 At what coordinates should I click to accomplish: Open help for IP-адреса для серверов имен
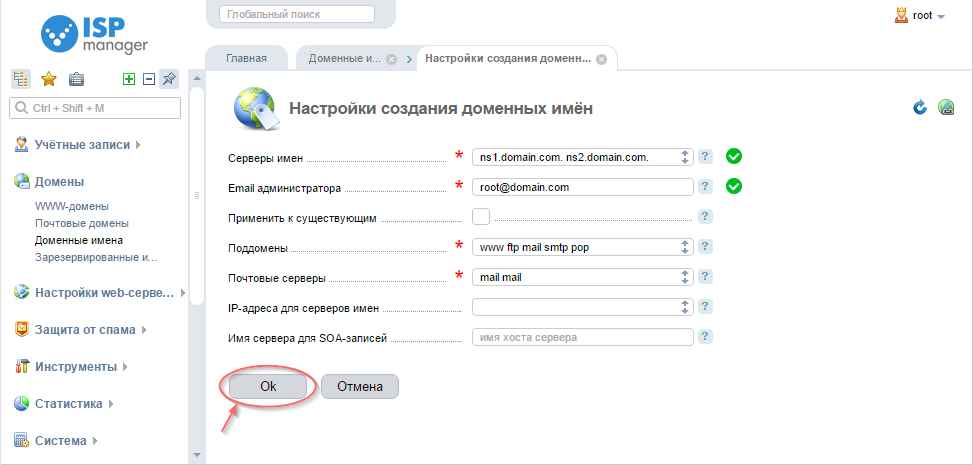[705, 307]
